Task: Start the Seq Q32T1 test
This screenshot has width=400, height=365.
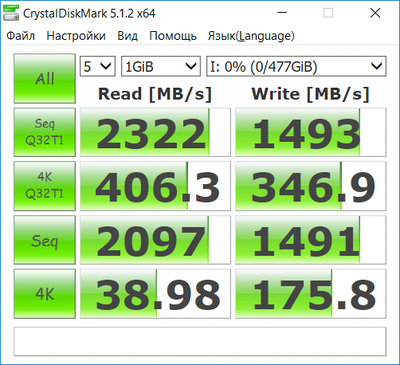Action: pyautogui.click(x=45, y=132)
